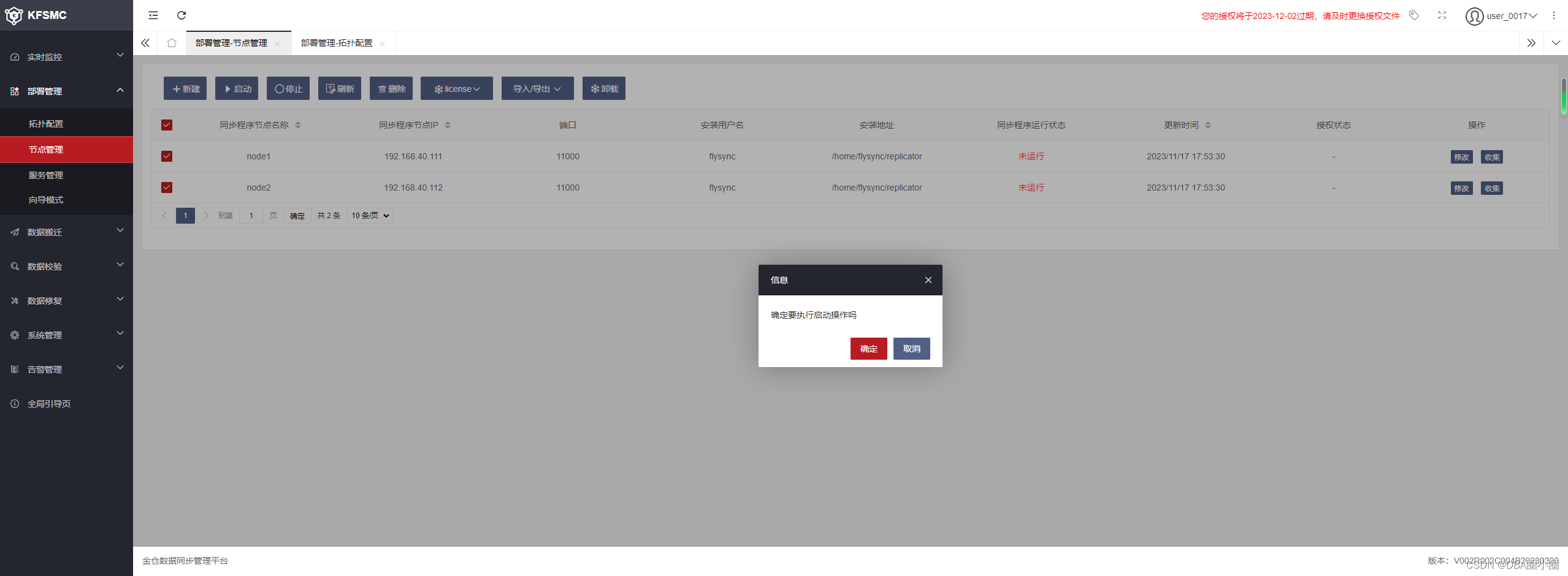Go to the home tab icon
Screen dimensions: 1568x576
(x=172, y=43)
